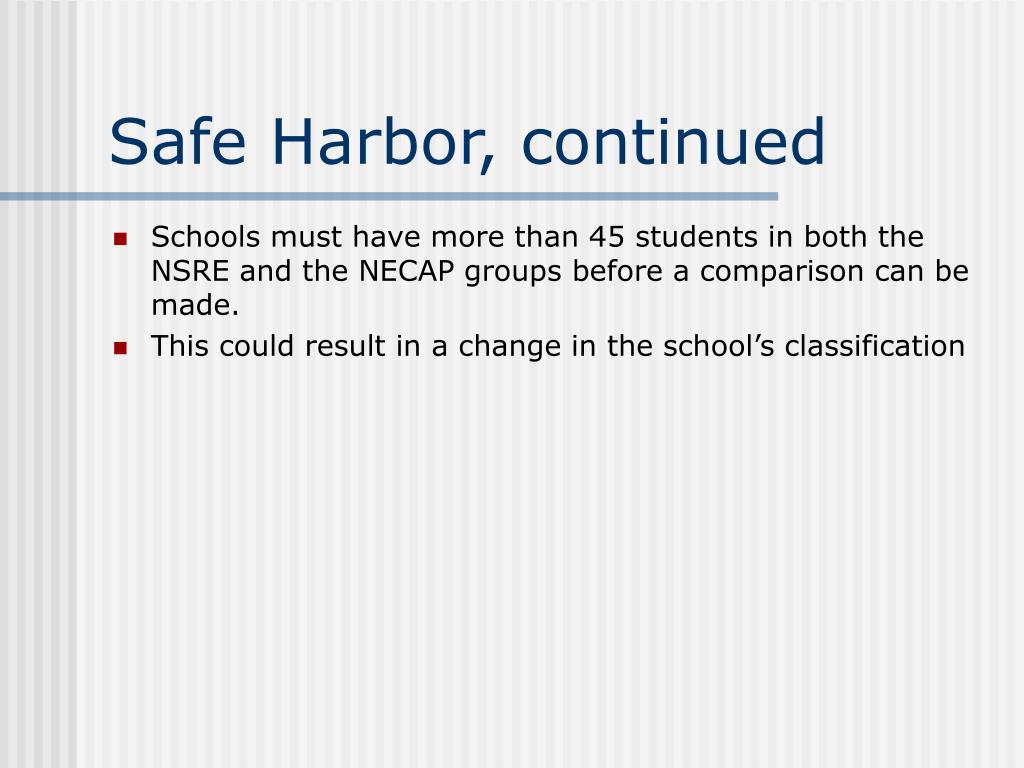Click the first red square bullet
Viewport: 1024px width, 768px height.
pos(120,238)
